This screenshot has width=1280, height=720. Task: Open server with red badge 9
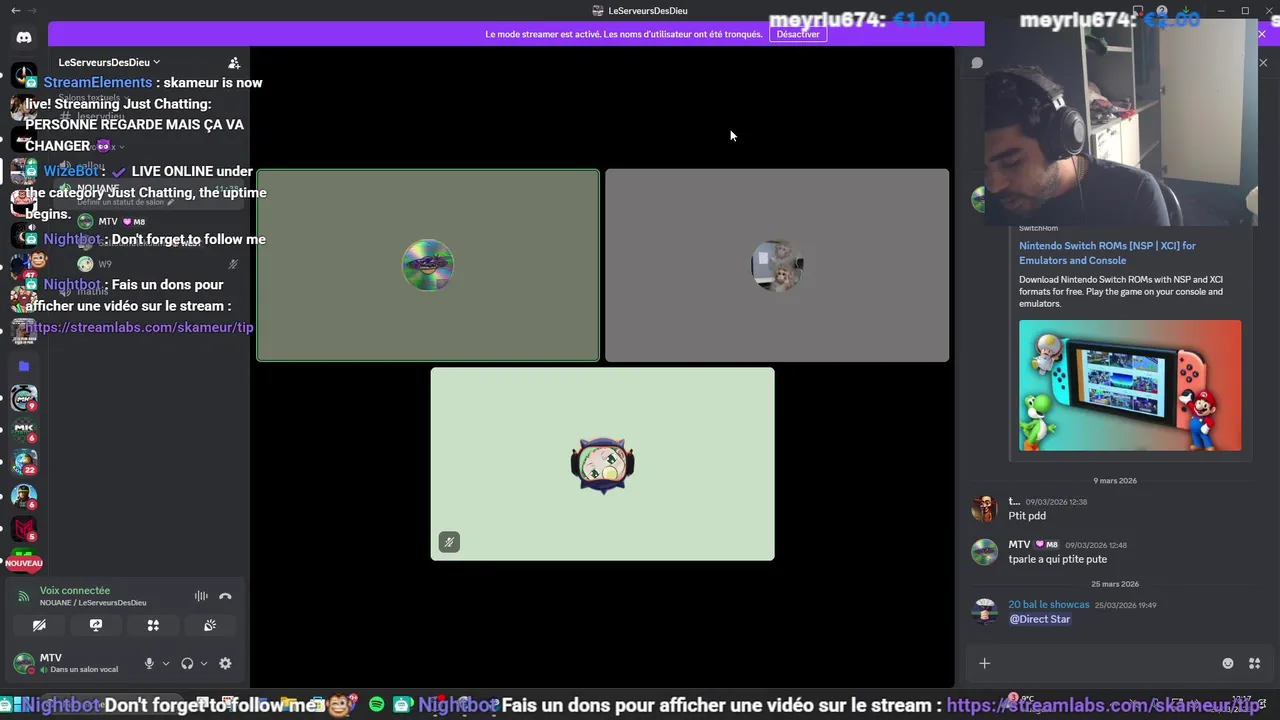24,399
